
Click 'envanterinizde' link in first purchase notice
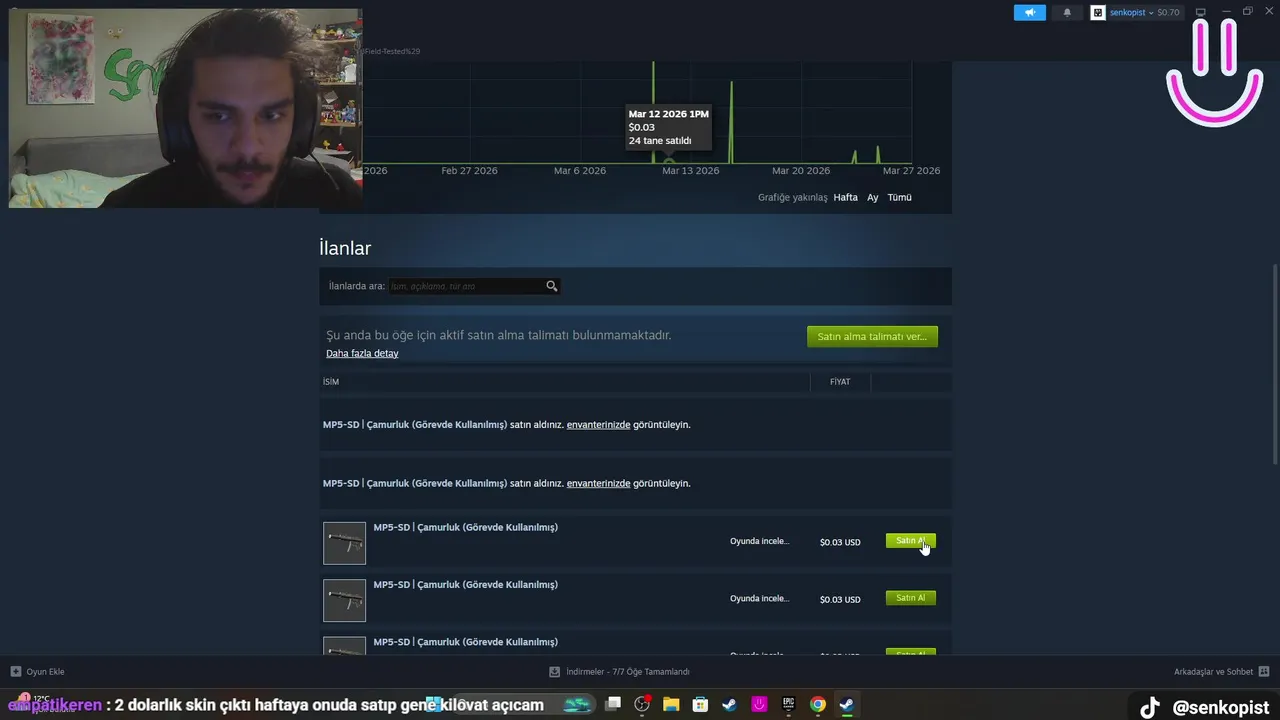pyautogui.click(x=598, y=424)
